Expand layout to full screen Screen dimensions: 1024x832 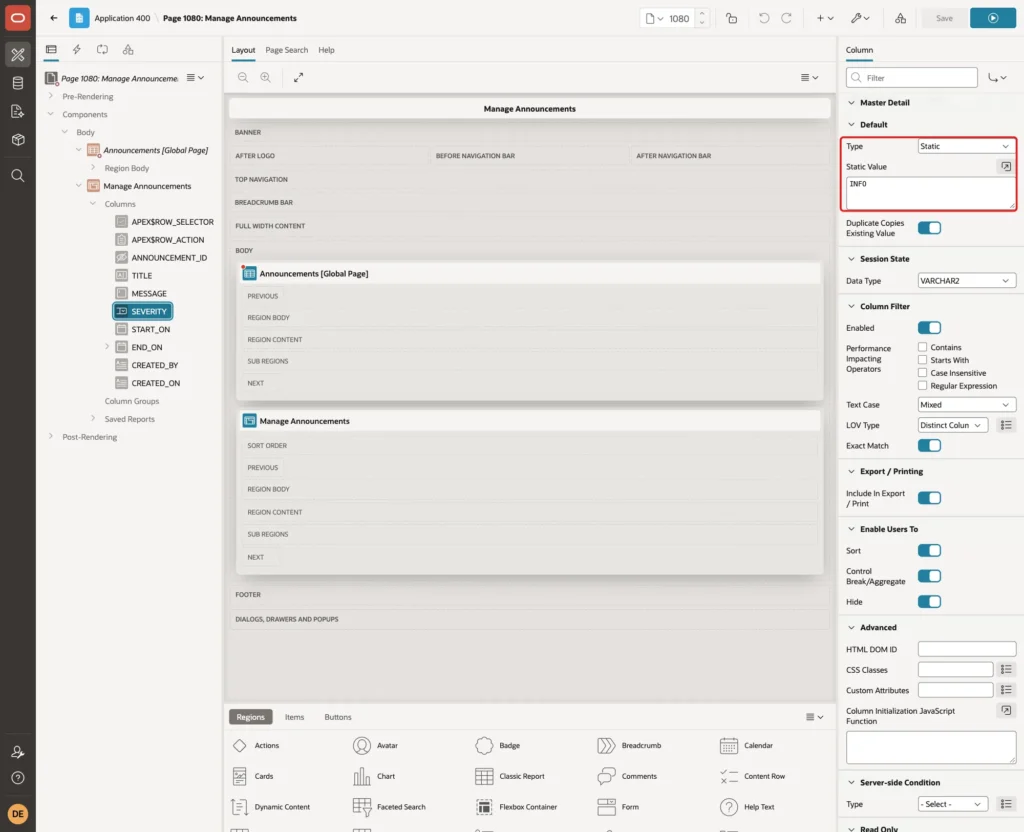(298, 77)
